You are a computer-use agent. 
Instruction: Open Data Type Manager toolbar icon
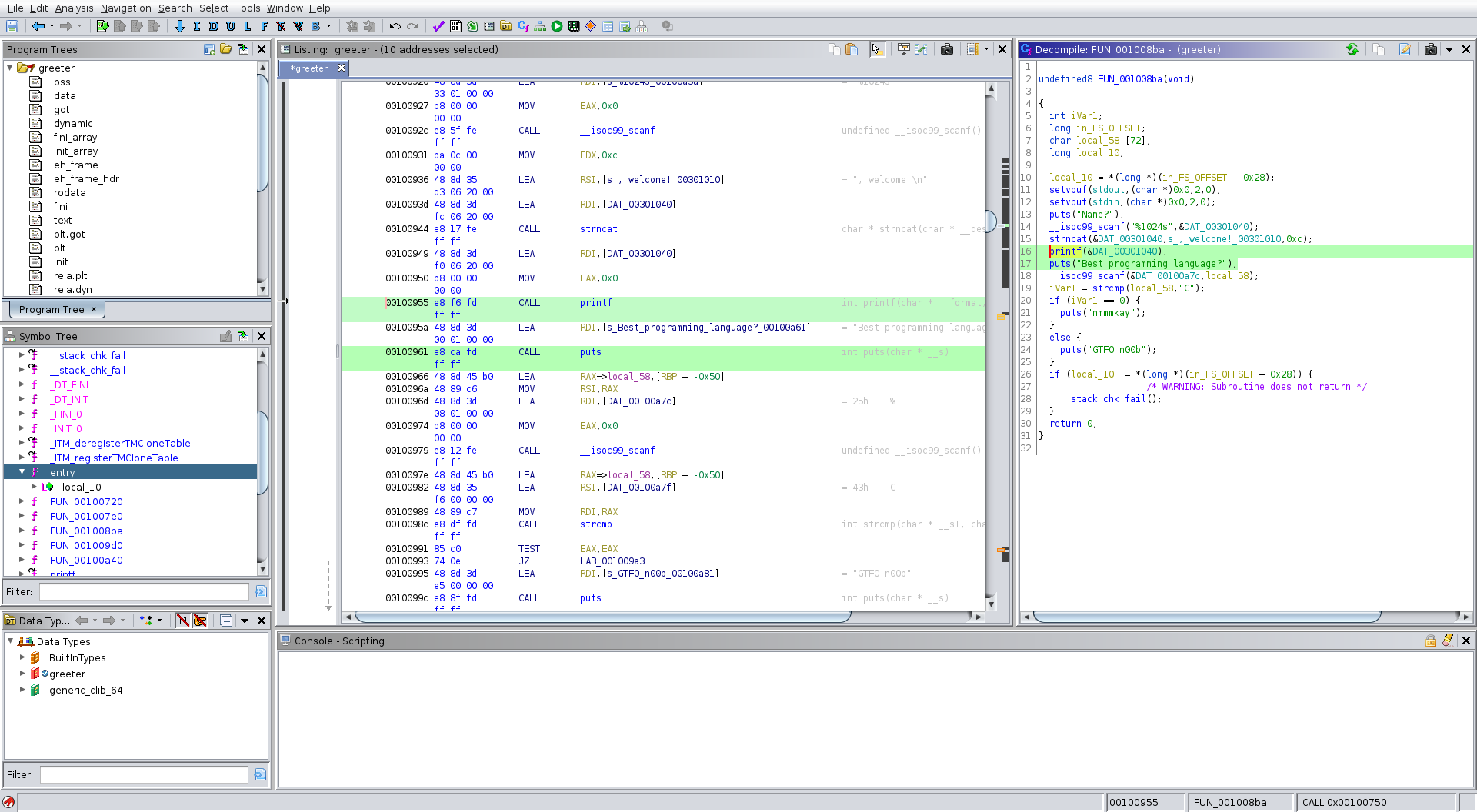[506, 26]
